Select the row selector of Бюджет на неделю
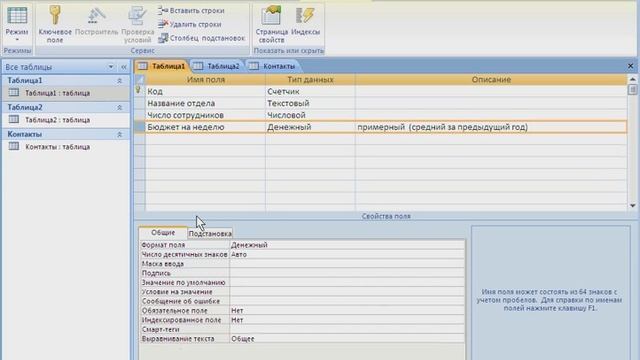This screenshot has height=360, width=640. (x=140, y=127)
